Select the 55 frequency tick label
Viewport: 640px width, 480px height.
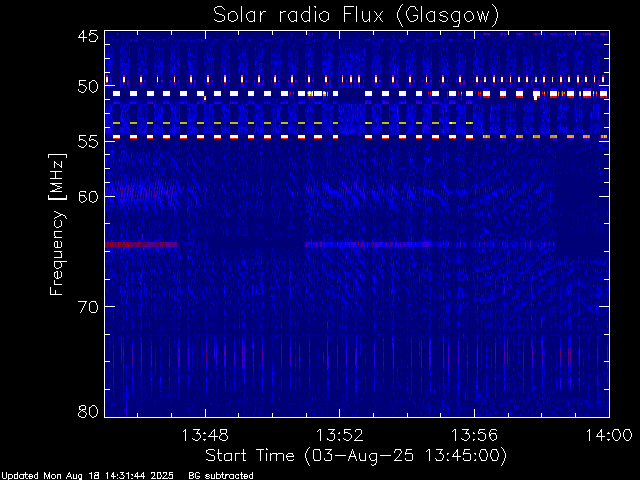coord(88,141)
